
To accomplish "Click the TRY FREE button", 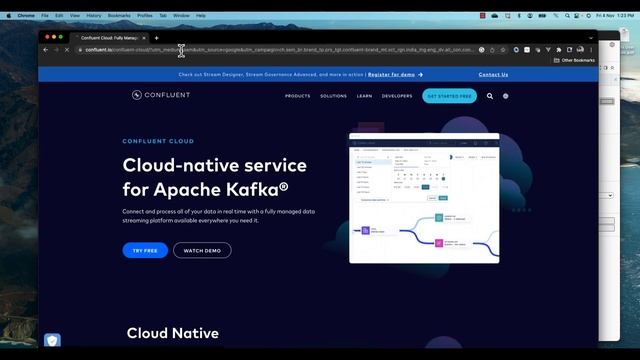I will pos(145,250).
